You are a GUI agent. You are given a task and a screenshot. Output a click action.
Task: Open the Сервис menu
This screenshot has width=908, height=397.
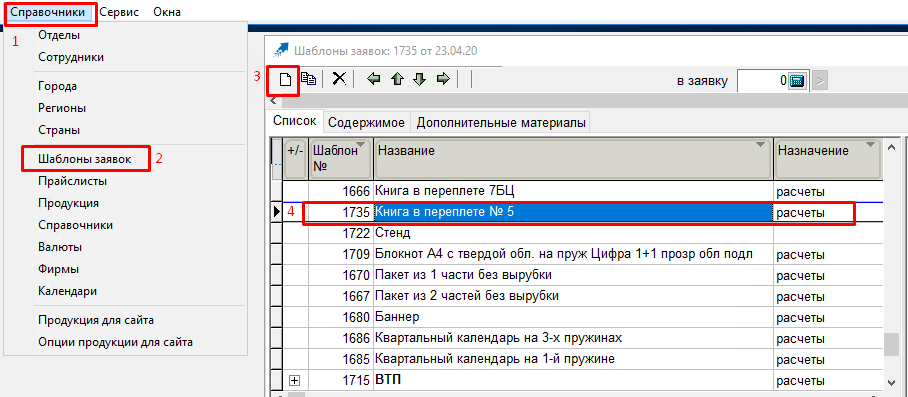(x=119, y=12)
